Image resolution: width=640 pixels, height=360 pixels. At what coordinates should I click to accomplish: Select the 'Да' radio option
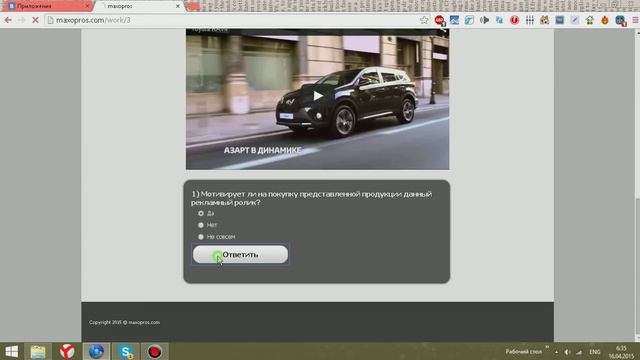(201, 213)
